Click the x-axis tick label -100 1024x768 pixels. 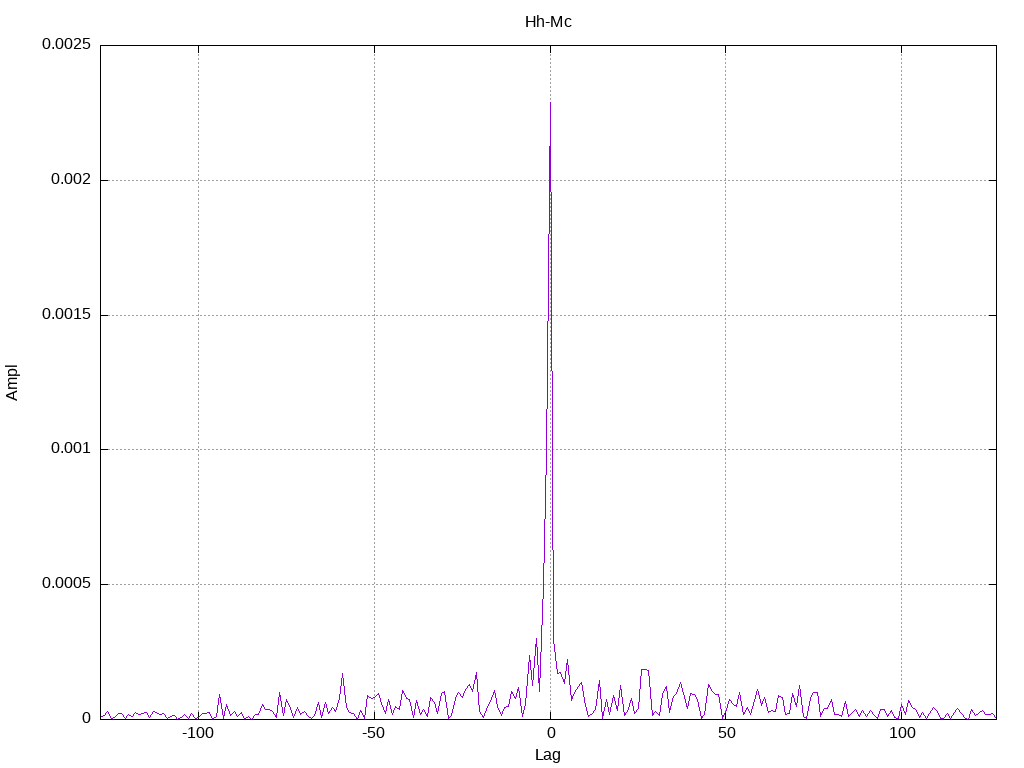tap(198, 733)
